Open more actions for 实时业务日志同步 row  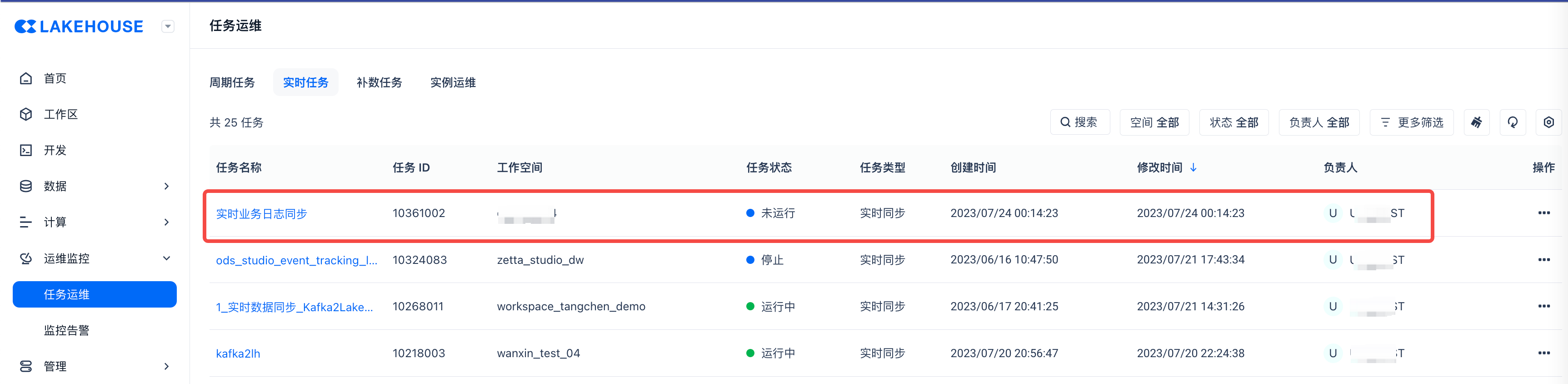point(1543,213)
